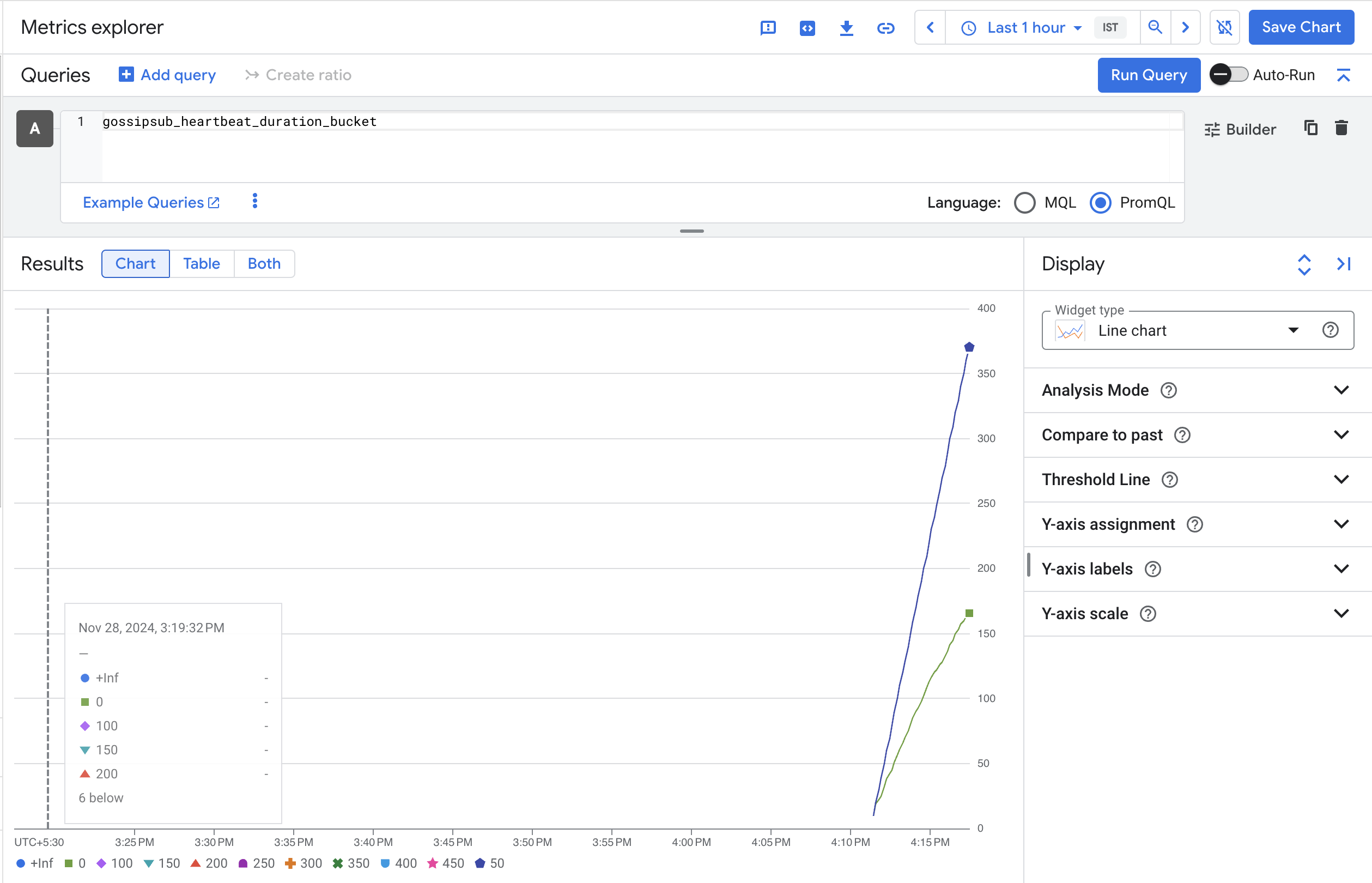Click the Save Chart button
This screenshot has height=883, width=1372.
pyautogui.click(x=1300, y=27)
